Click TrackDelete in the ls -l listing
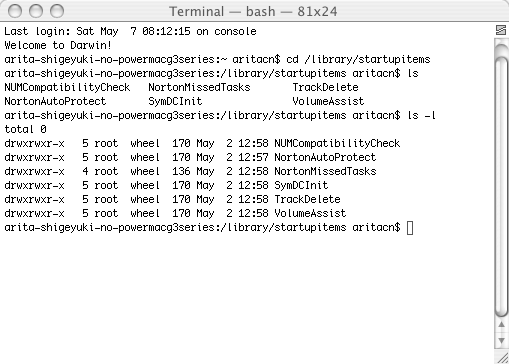509x364 pixels. coord(307,199)
